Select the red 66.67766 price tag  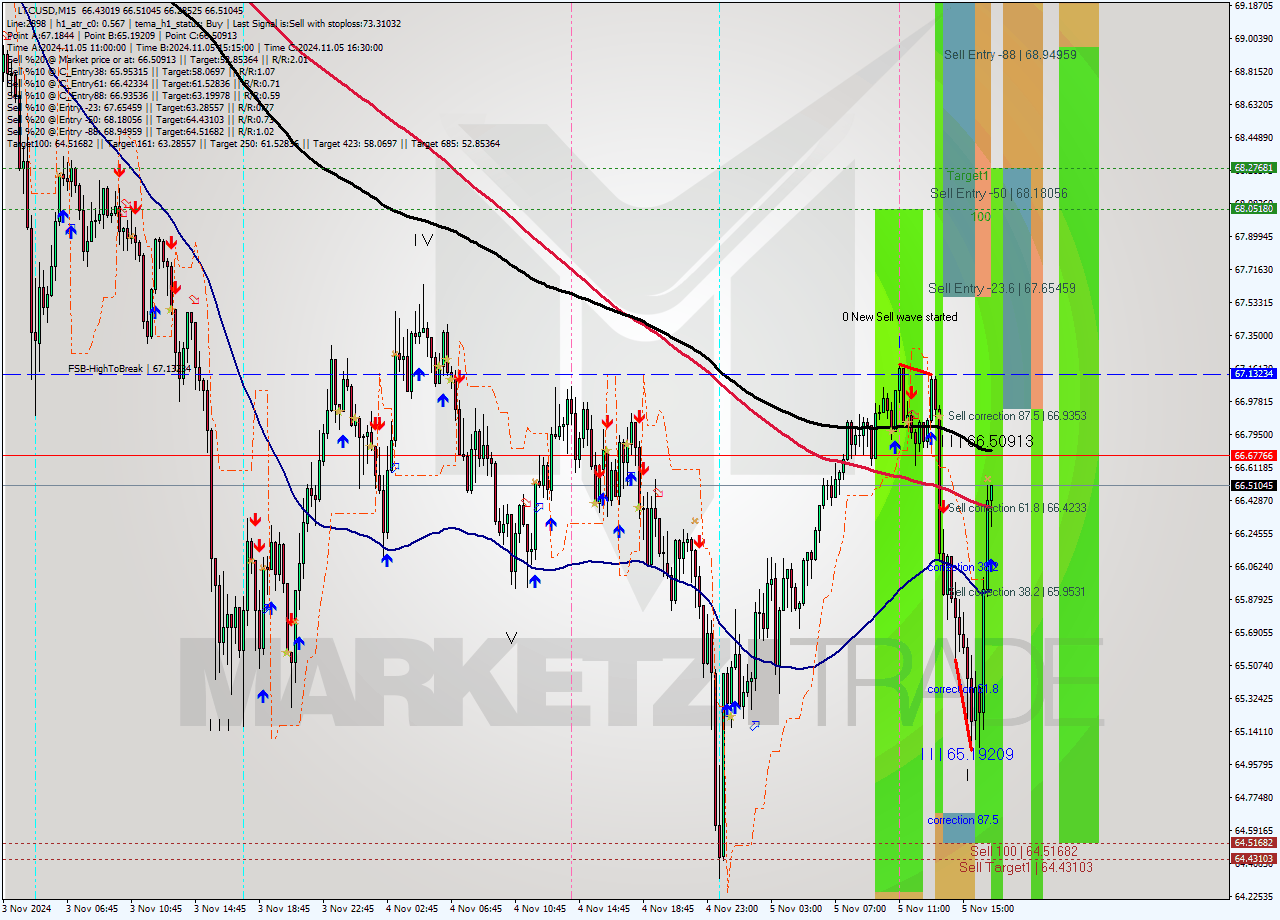[x=1253, y=455]
